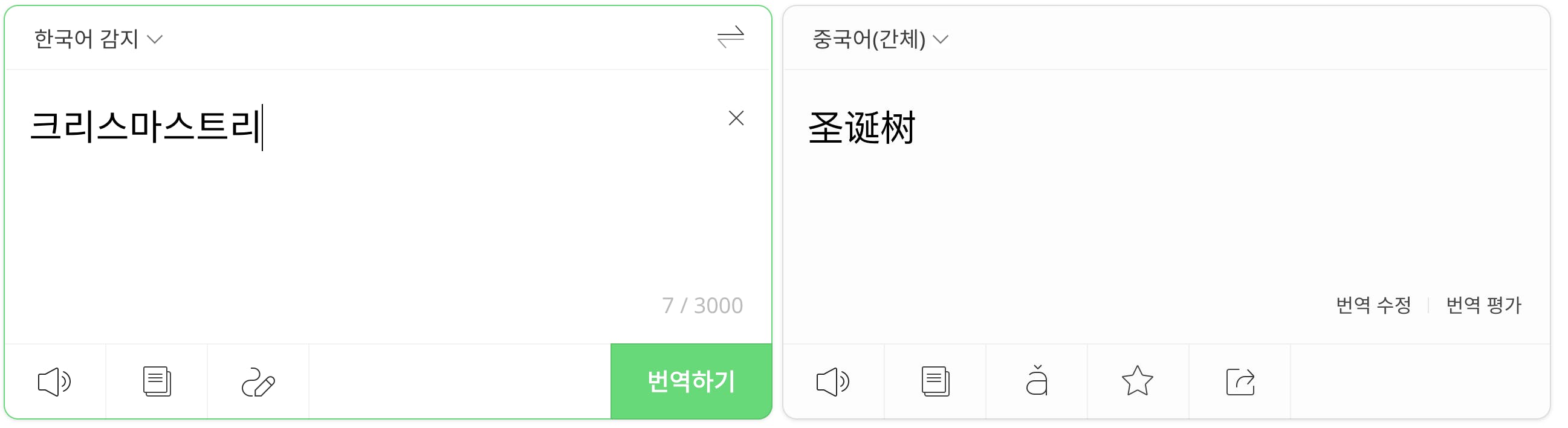This screenshot has width=1568, height=428.
Task: Open the 번역 평가 link
Action: pyautogui.click(x=1483, y=305)
